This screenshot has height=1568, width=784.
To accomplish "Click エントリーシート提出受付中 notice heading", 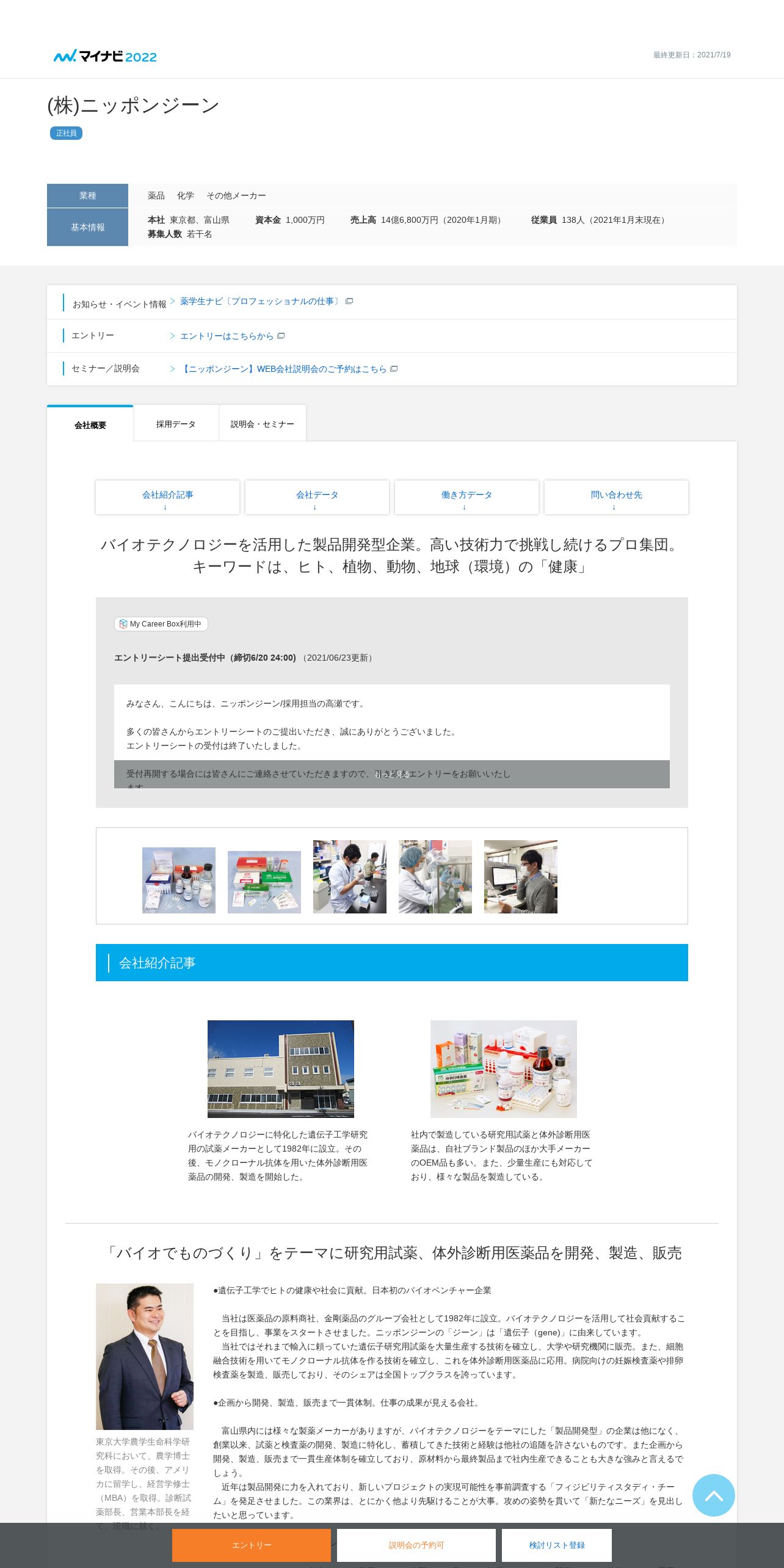I will 205,658.
